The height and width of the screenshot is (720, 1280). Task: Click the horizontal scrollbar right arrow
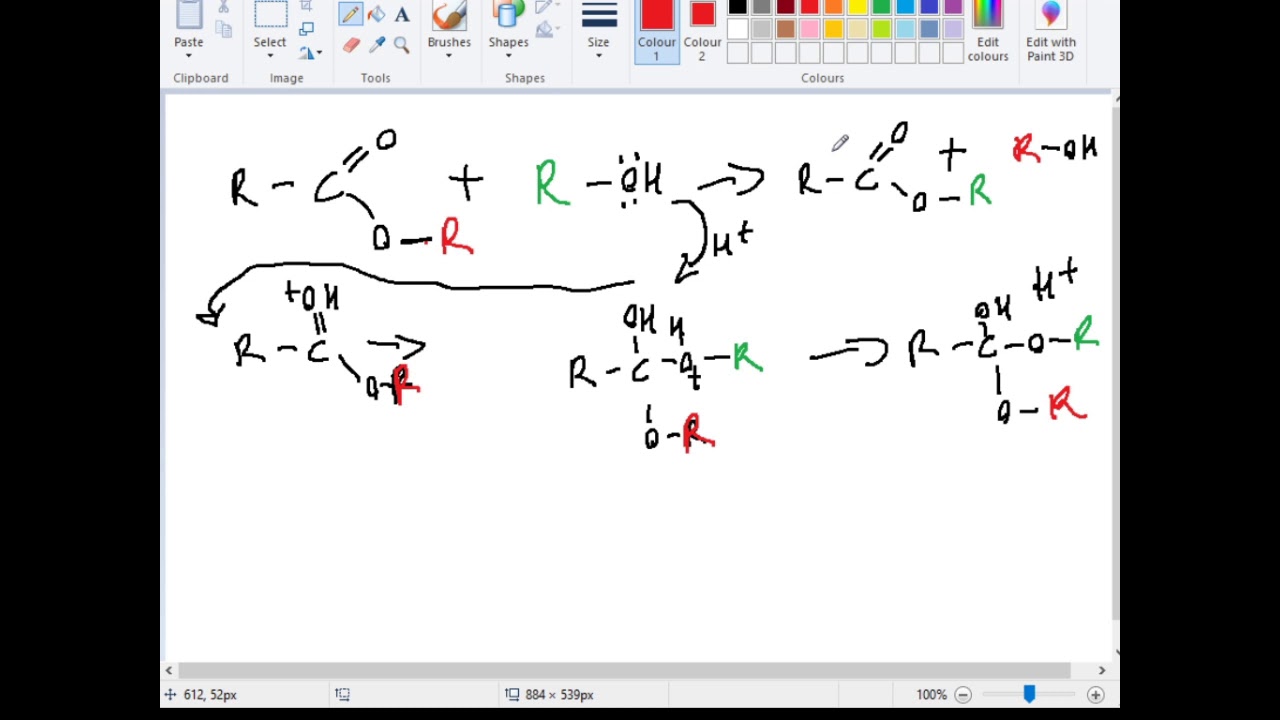[1102, 670]
